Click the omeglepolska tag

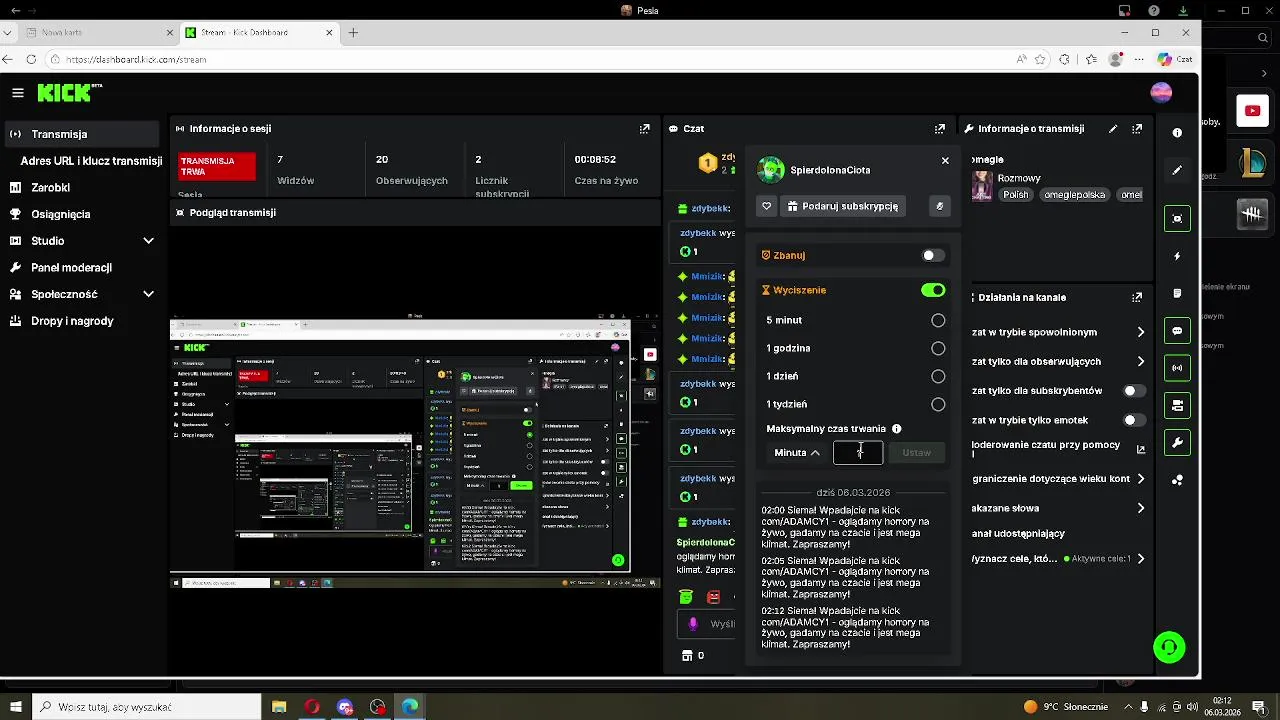tap(1075, 195)
